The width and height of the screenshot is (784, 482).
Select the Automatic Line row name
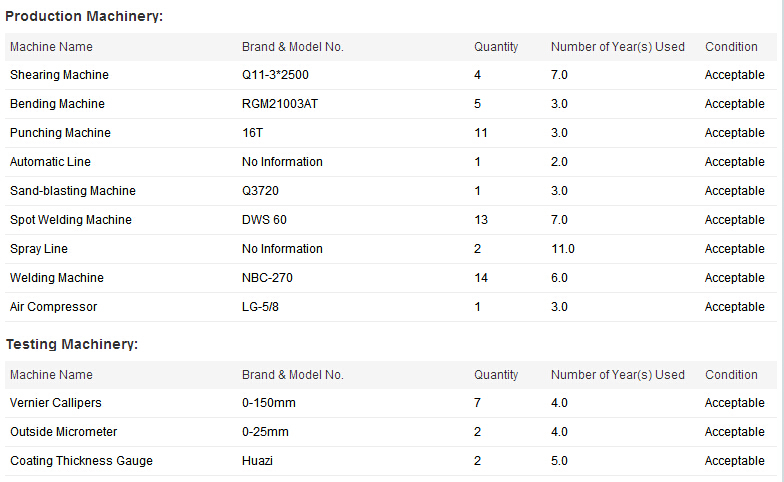coord(50,162)
